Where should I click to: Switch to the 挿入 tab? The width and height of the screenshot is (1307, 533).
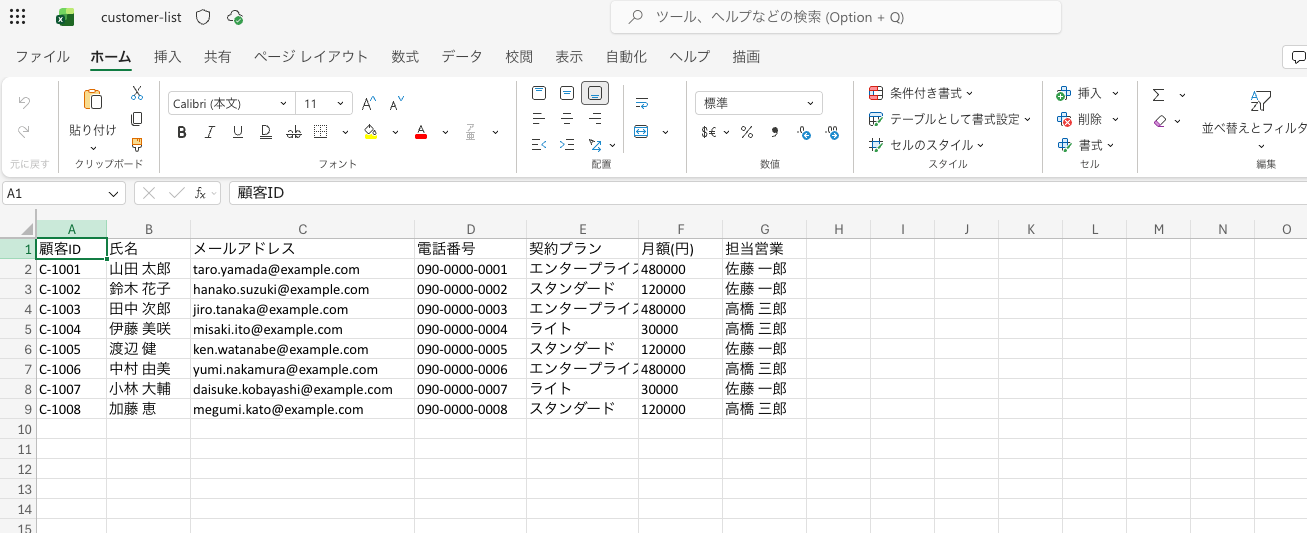click(x=167, y=57)
